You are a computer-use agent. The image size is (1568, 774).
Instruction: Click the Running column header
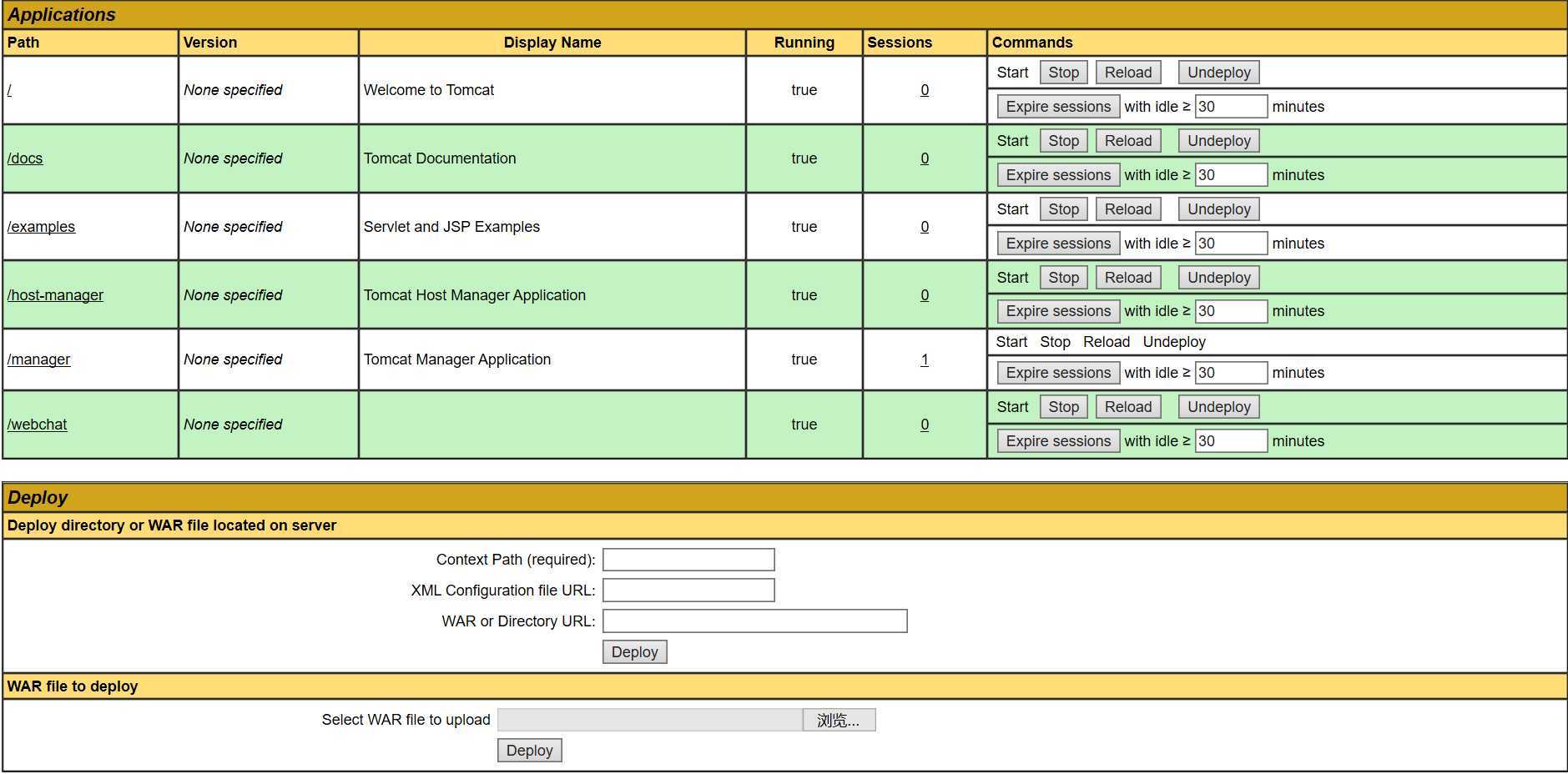click(804, 43)
